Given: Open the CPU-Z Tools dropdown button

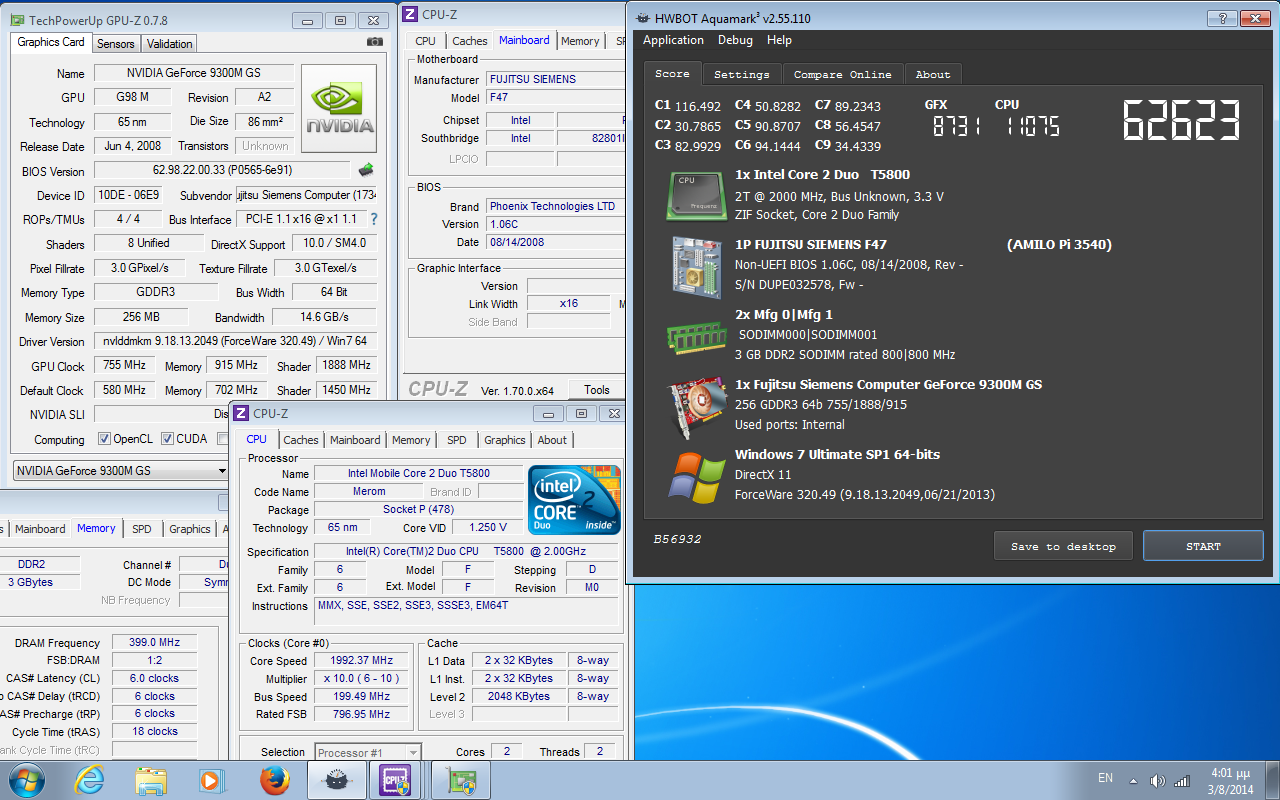Looking at the screenshot, I should pos(597,390).
